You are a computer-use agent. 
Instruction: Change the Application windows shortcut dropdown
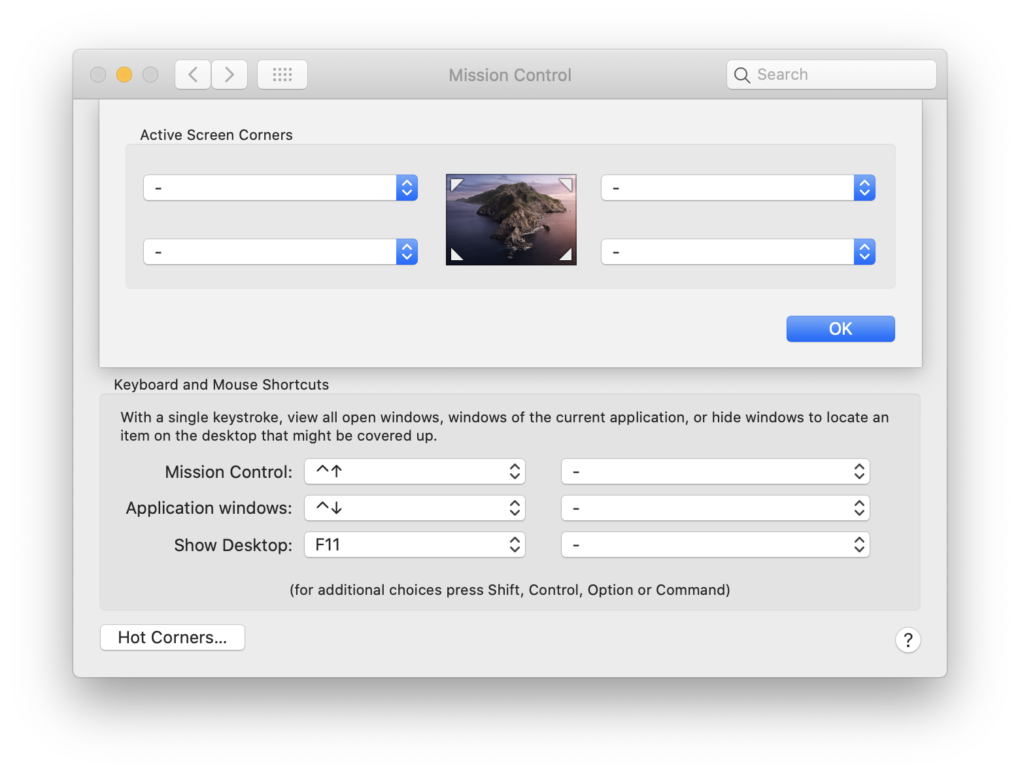(x=415, y=508)
